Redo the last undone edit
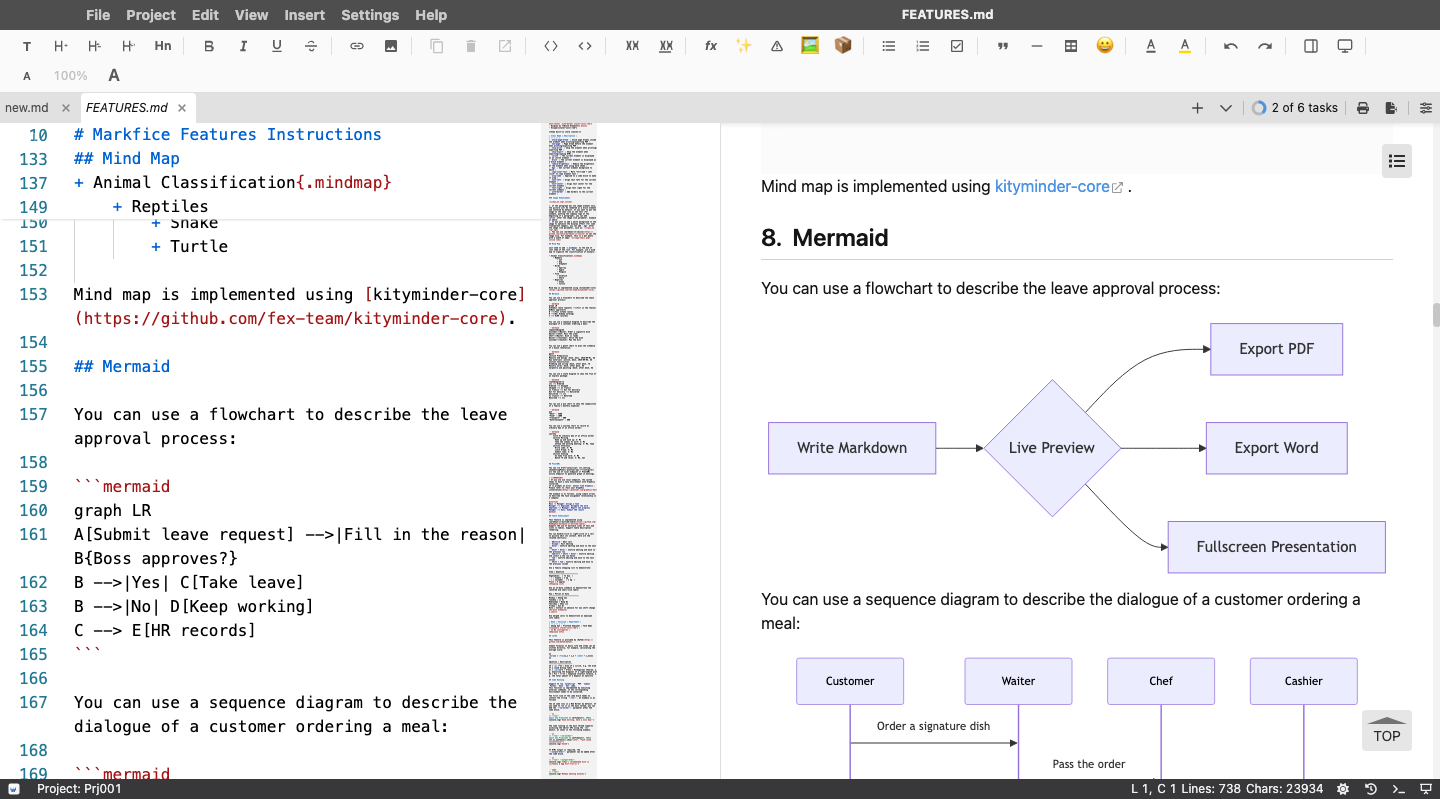 [1265, 46]
